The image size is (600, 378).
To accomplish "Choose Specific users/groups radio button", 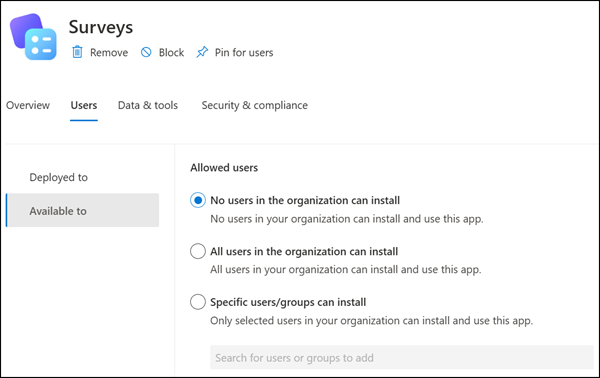I will coord(198,302).
